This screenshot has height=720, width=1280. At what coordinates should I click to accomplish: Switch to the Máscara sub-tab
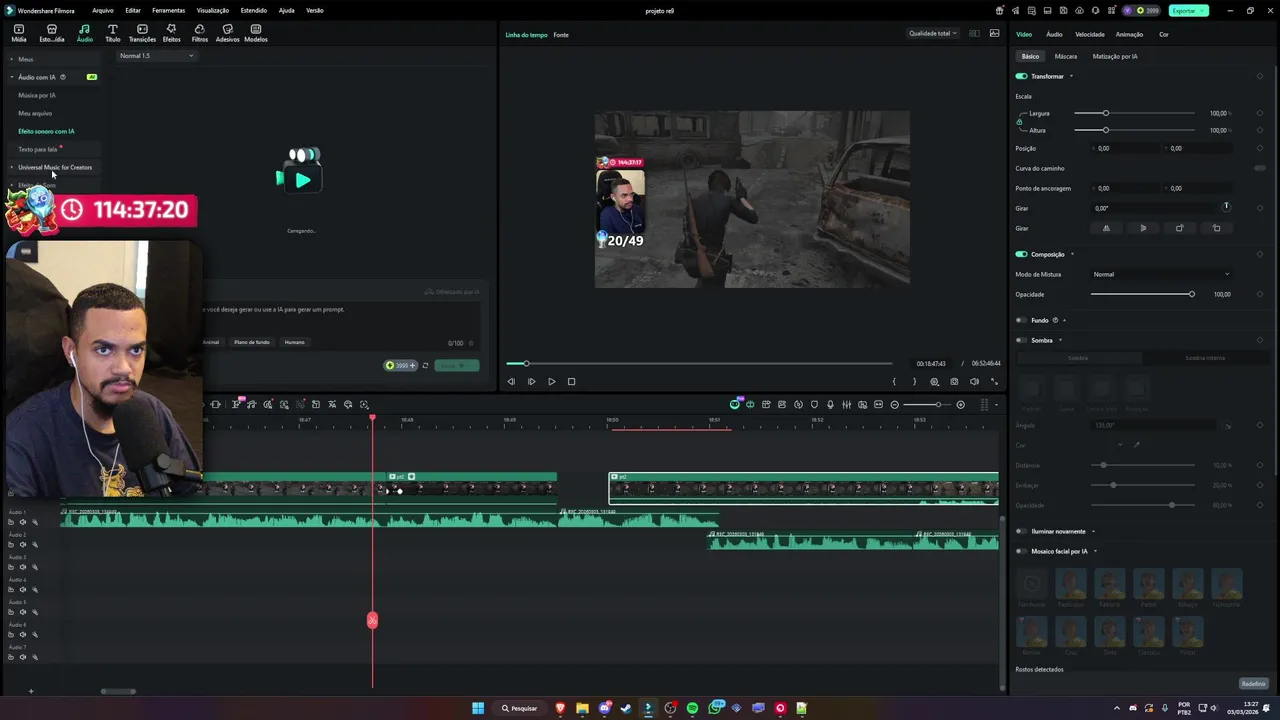tap(1066, 56)
